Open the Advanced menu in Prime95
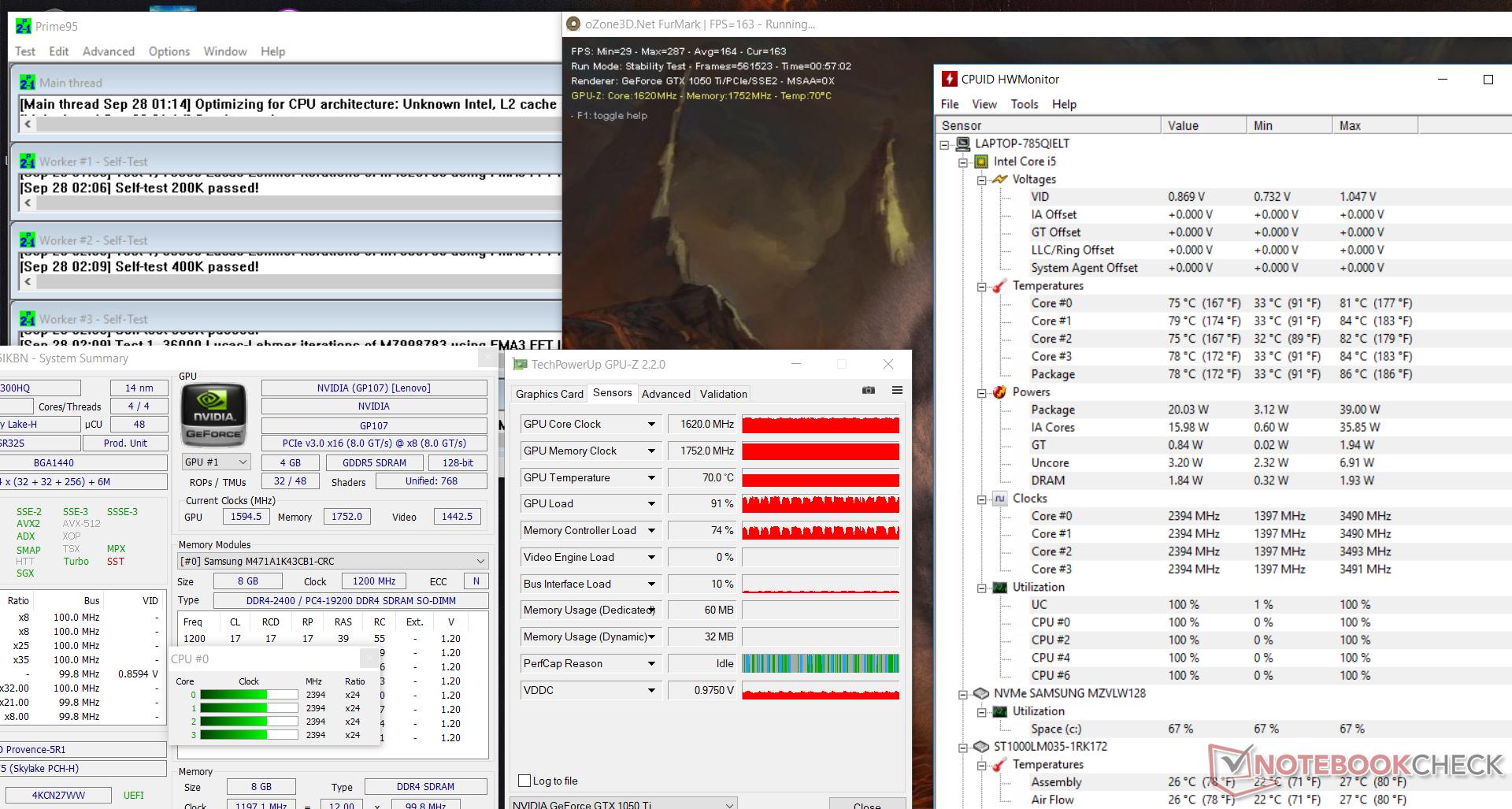 [108, 51]
